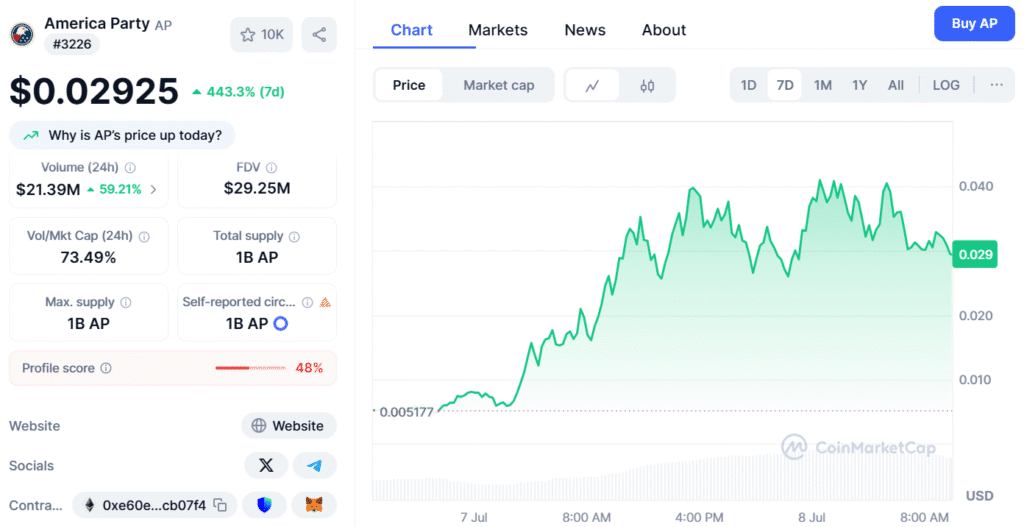The height and width of the screenshot is (527, 1024).
Task: Click the blue circulating supply ring icon
Action: (x=281, y=323)
